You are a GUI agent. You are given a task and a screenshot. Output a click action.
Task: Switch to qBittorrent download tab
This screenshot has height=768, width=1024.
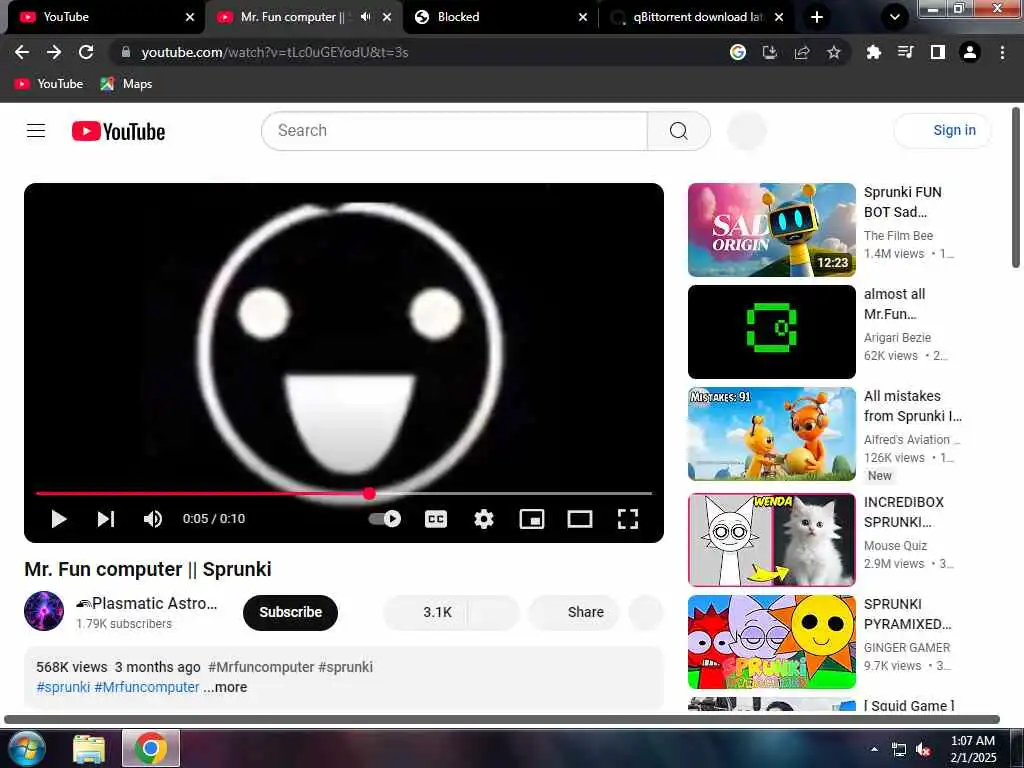[x=696, y=17]
